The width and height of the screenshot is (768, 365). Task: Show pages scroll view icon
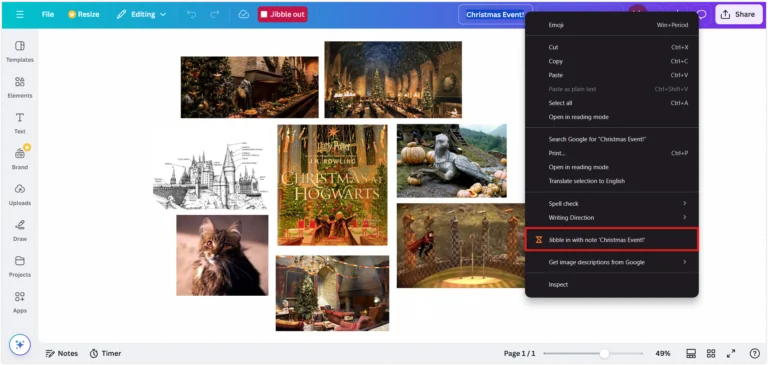coord(691,353)
